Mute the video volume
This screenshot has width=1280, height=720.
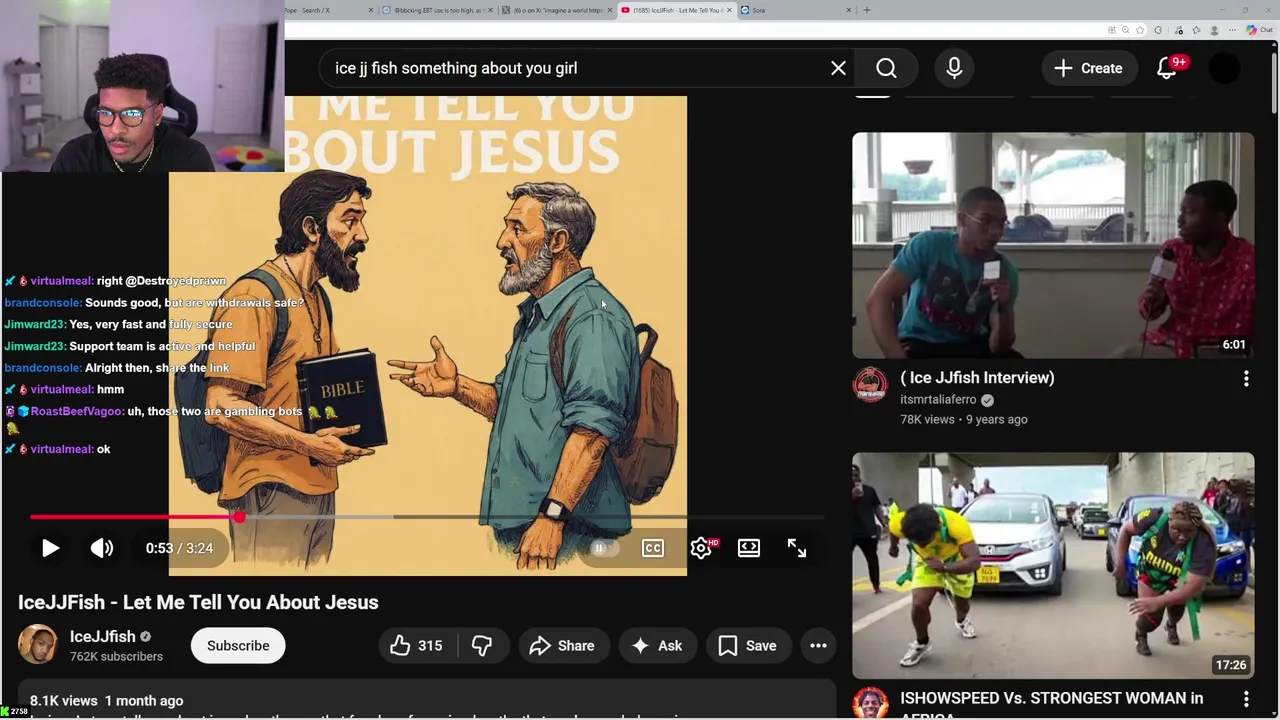click(x=102, y=548)
